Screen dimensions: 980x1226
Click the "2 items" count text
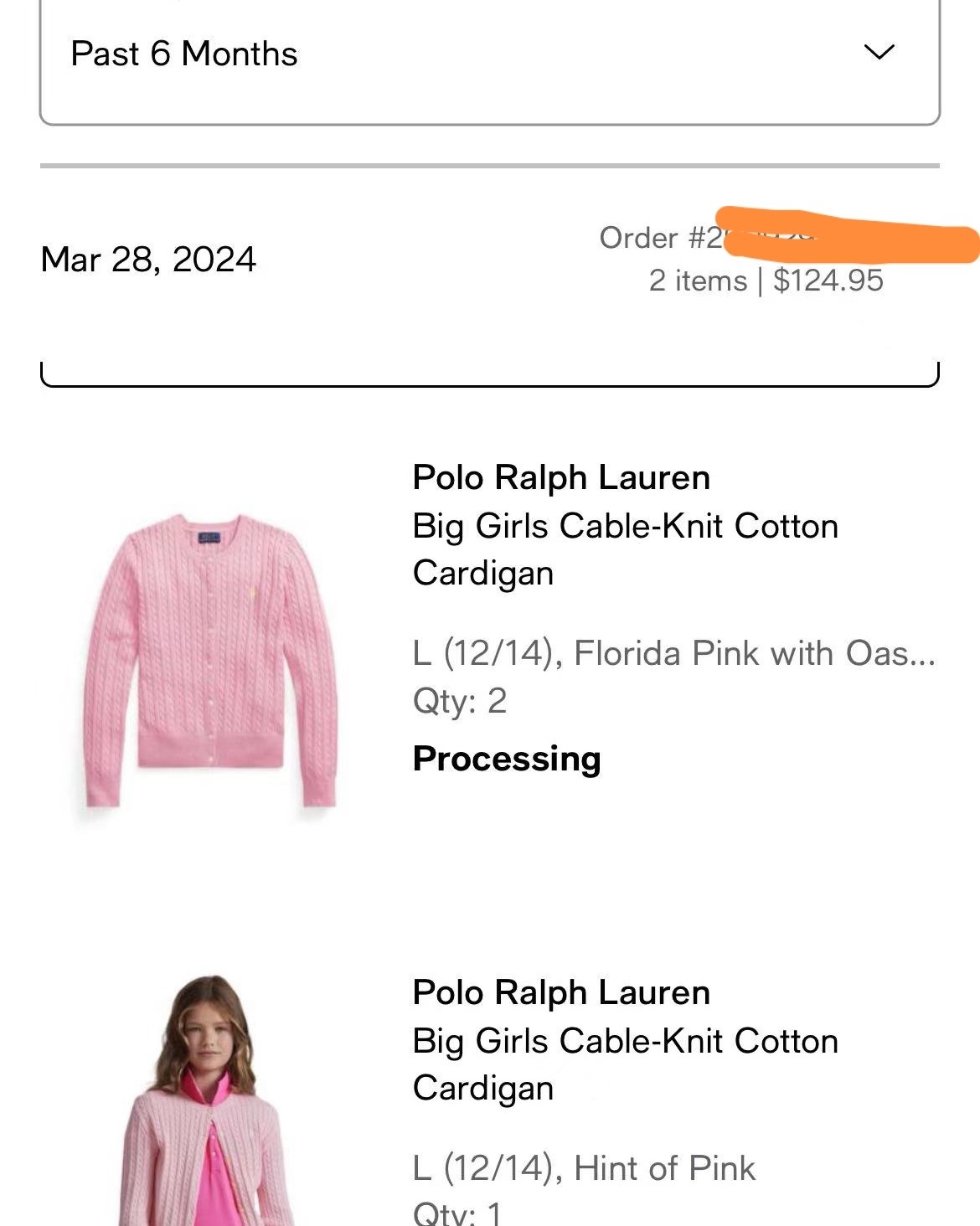coord(697,281)
